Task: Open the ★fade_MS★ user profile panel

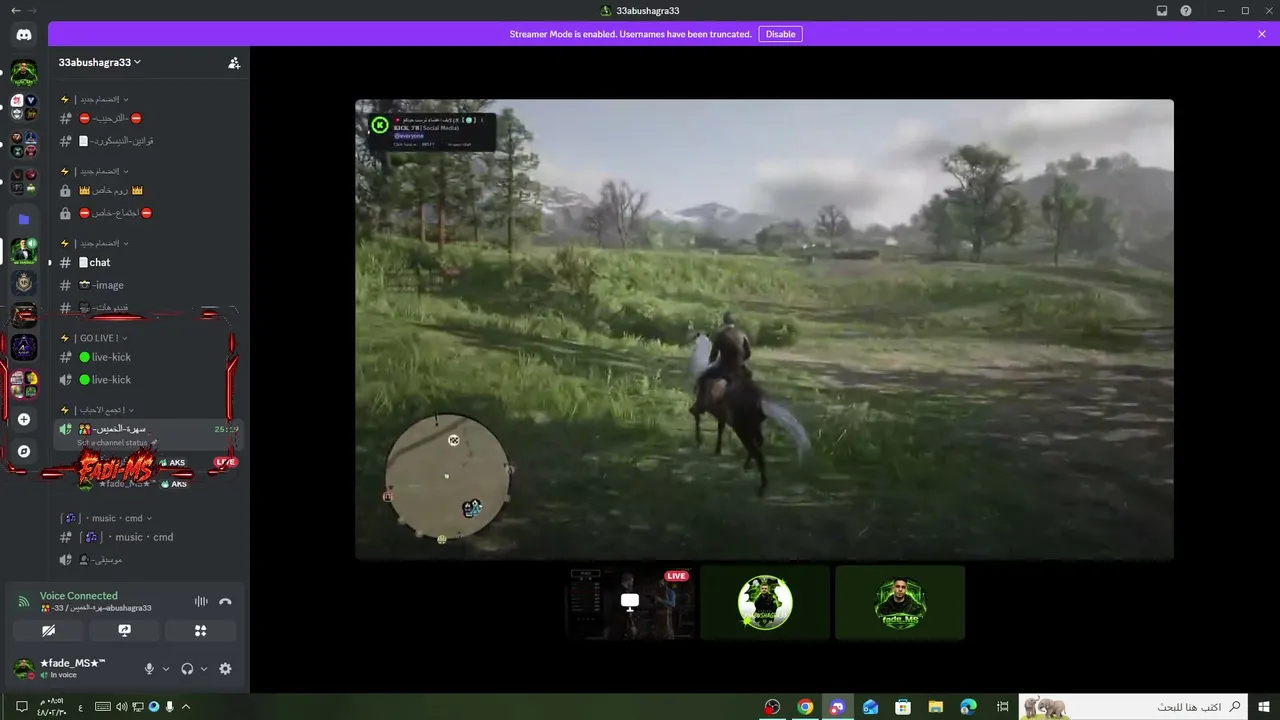Action: 72,669
